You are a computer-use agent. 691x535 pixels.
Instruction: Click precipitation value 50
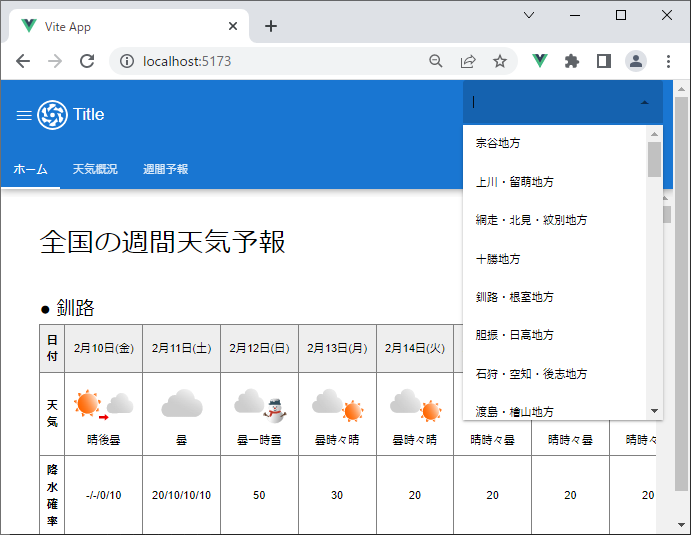pyautogui.click(x=259, y=495)
